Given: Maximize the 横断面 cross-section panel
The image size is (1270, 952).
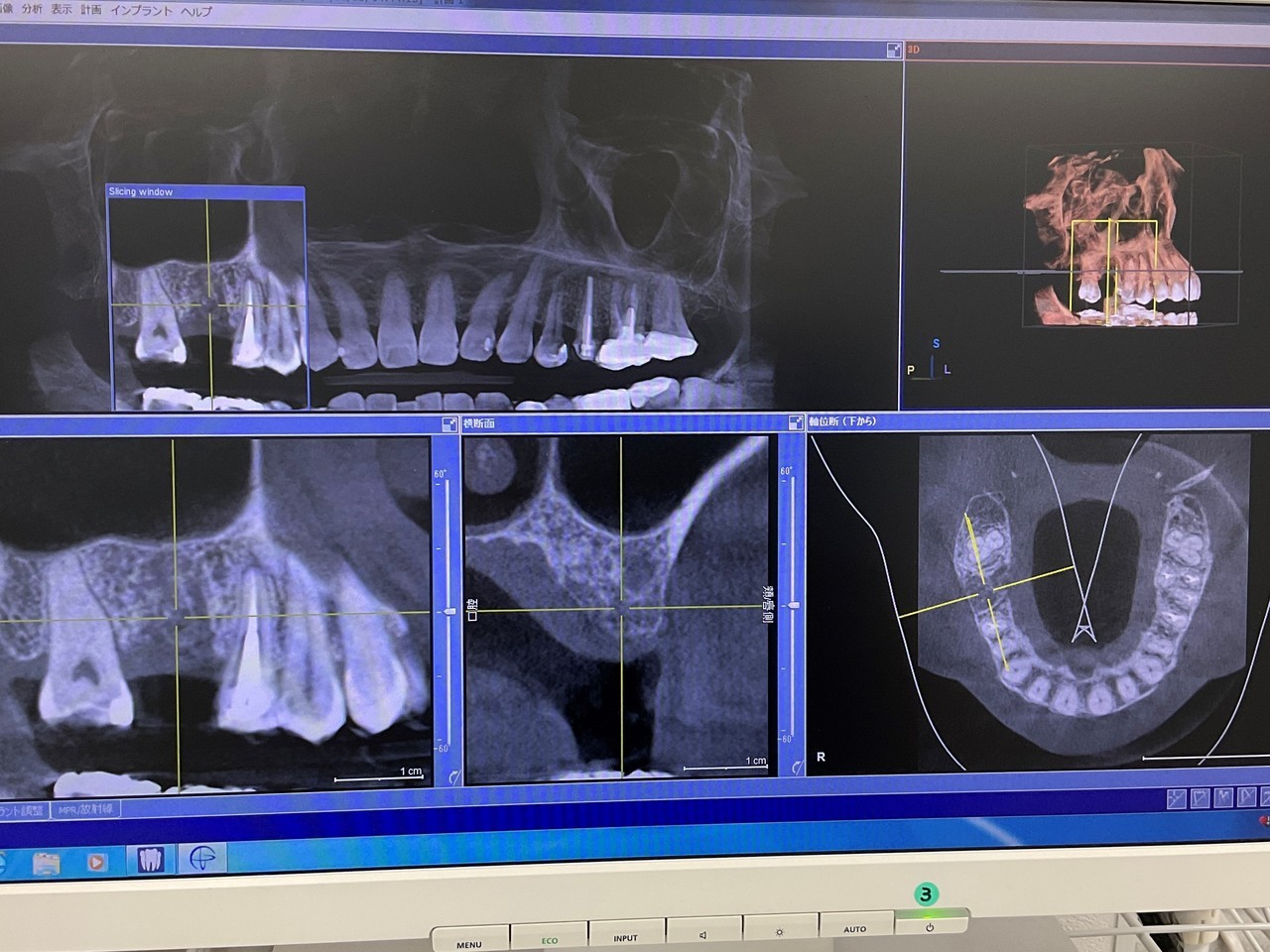Looking at the screenshot, I should (795, 422).
